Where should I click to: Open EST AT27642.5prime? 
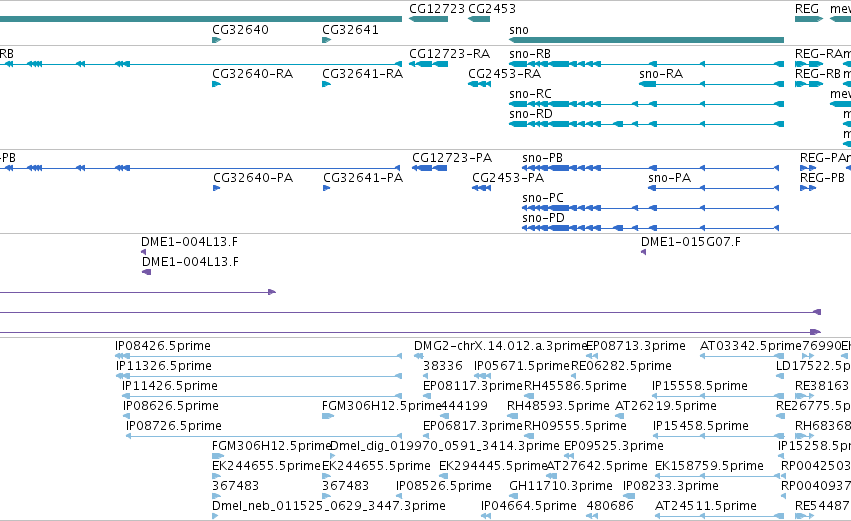coord(597,467)
